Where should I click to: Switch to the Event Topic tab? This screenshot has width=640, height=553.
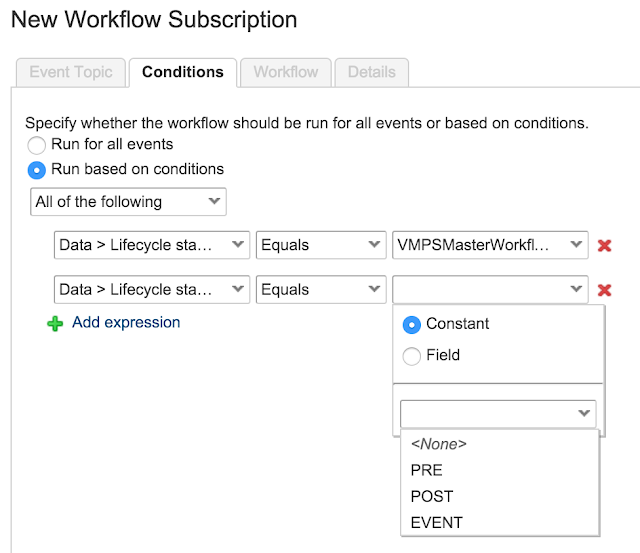click(x=71, y=72)
